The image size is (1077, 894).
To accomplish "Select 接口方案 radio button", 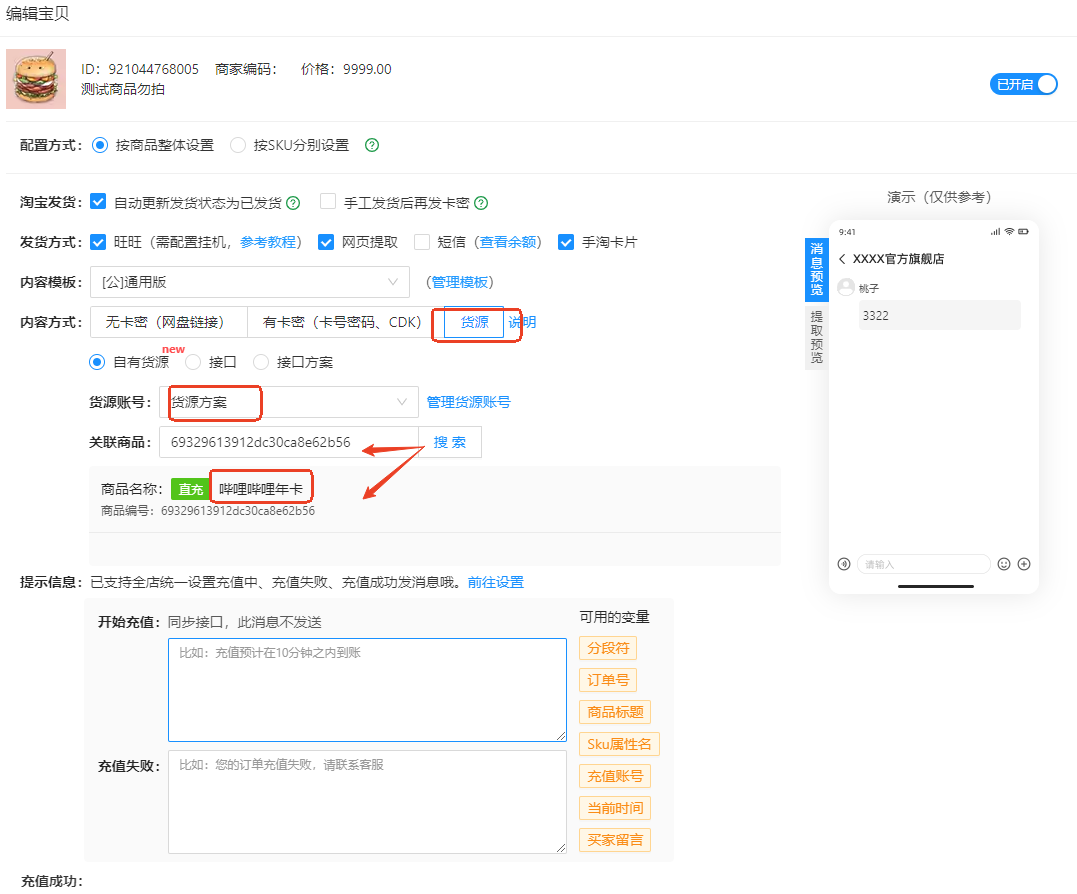I will click(261, 362).
